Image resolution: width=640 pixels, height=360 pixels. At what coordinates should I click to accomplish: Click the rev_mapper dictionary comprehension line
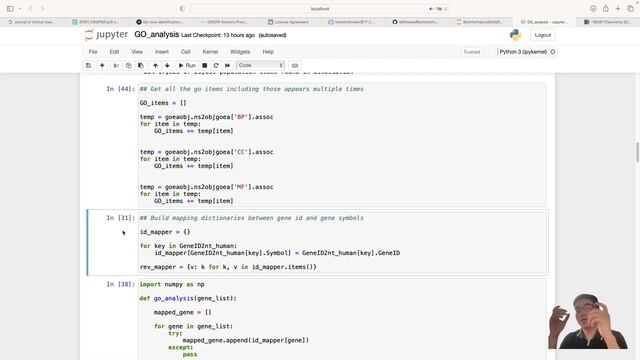(228, 267)
